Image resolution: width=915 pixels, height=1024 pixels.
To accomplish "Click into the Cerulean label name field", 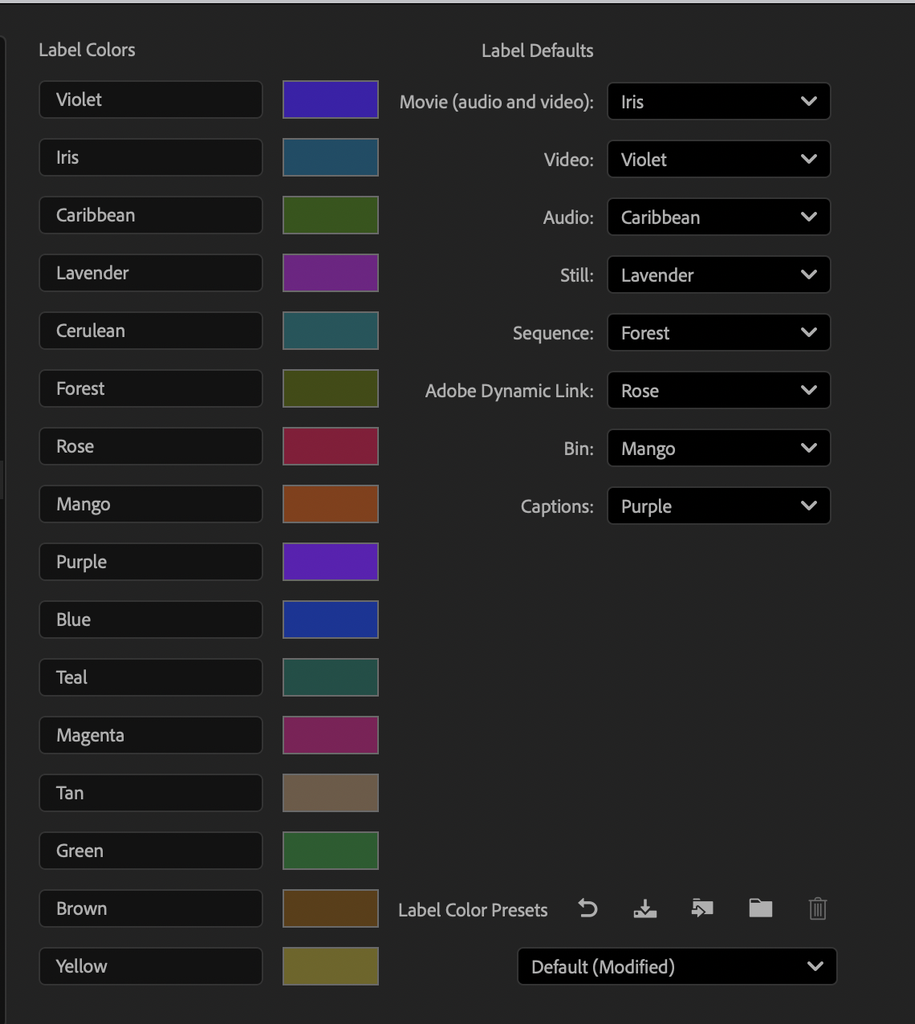I will (151, 330).
